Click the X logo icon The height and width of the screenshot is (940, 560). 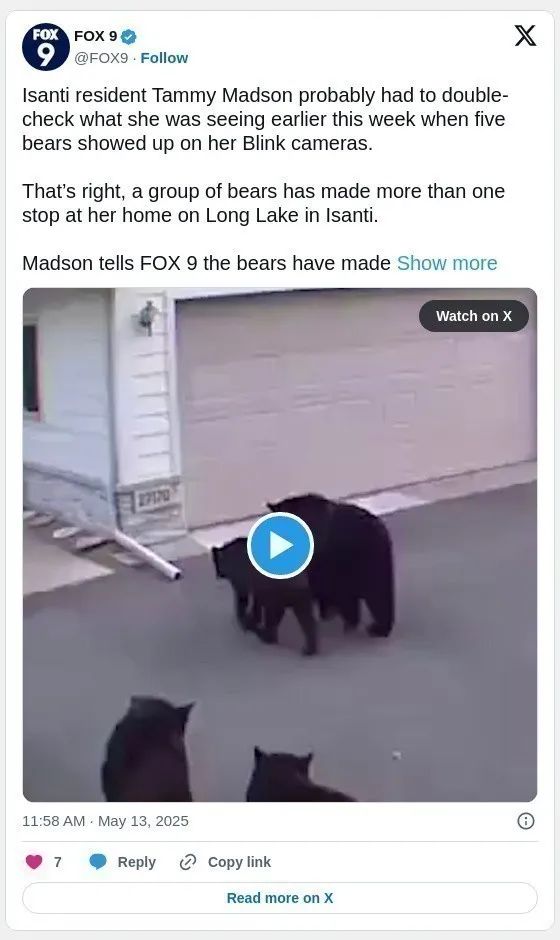pyautogui.click(x=525, y=36)
